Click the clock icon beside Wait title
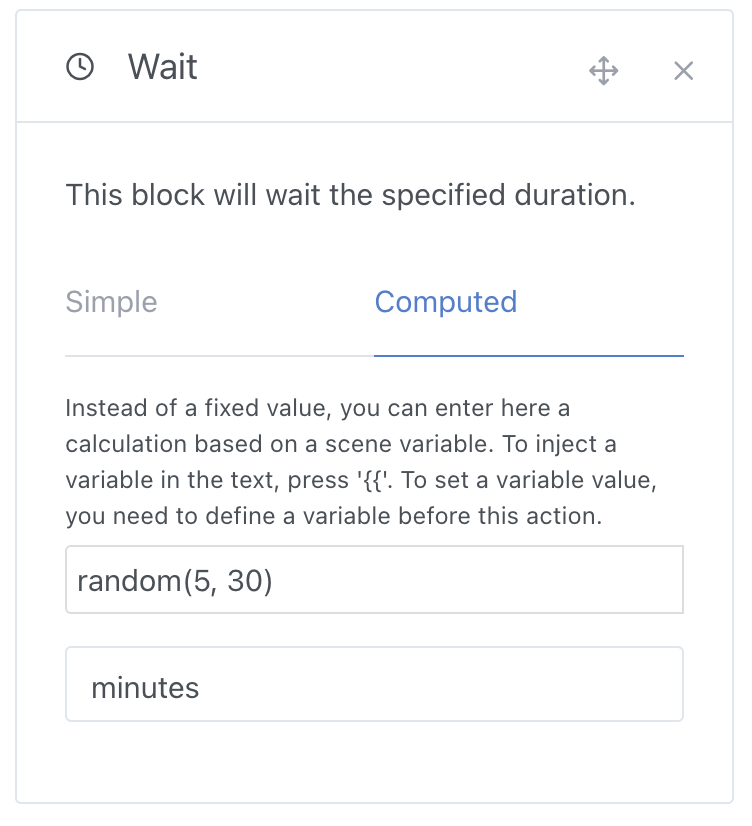This screenshot has height=826, width=752. pos(81,68)
